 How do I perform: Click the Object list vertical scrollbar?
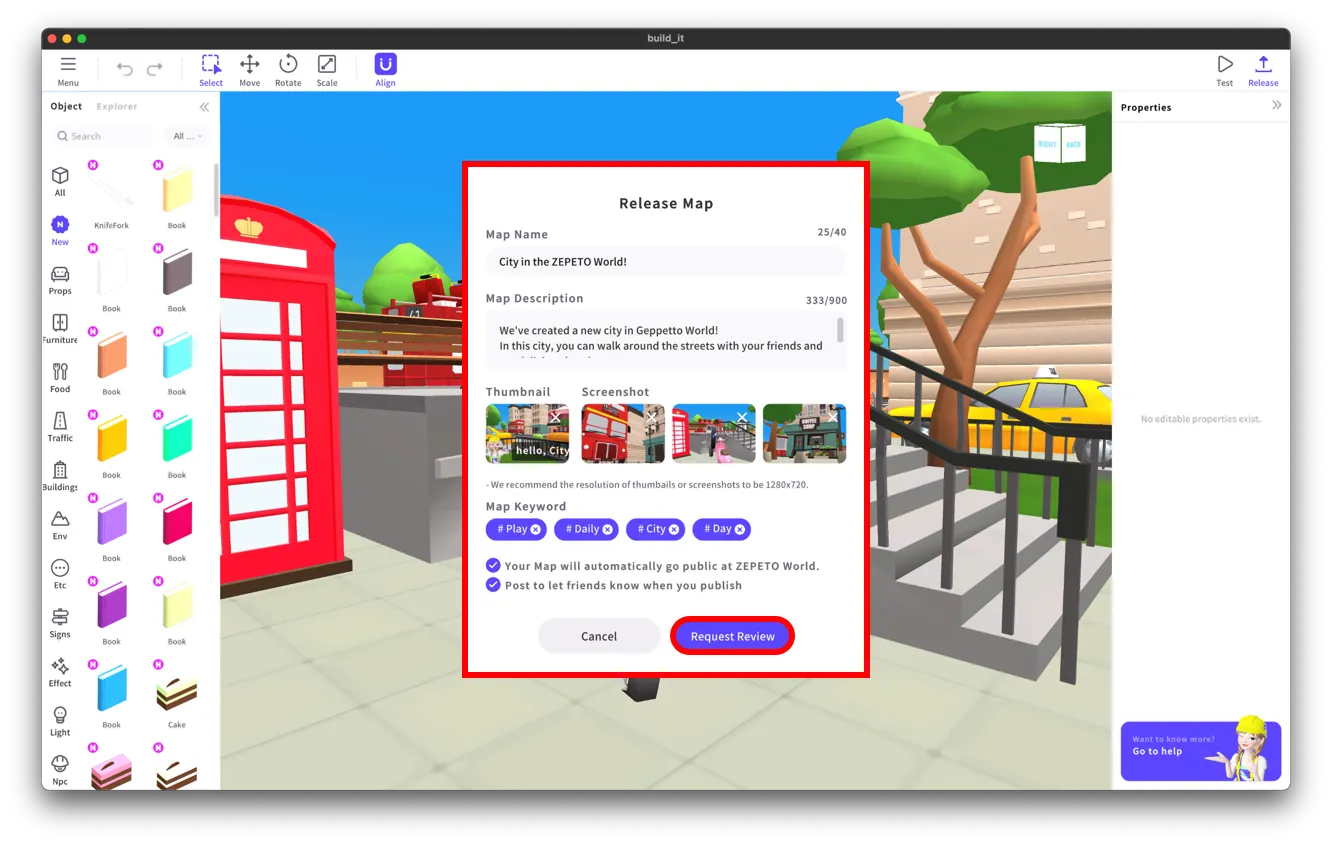[216, 190]
